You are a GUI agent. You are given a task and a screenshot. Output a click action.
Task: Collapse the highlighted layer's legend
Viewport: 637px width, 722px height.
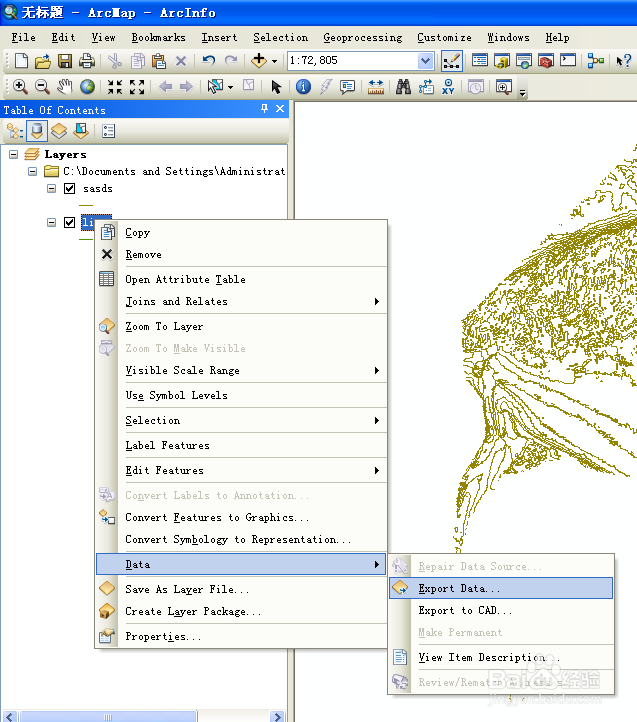pyautogui.click(x=52, y=222)
